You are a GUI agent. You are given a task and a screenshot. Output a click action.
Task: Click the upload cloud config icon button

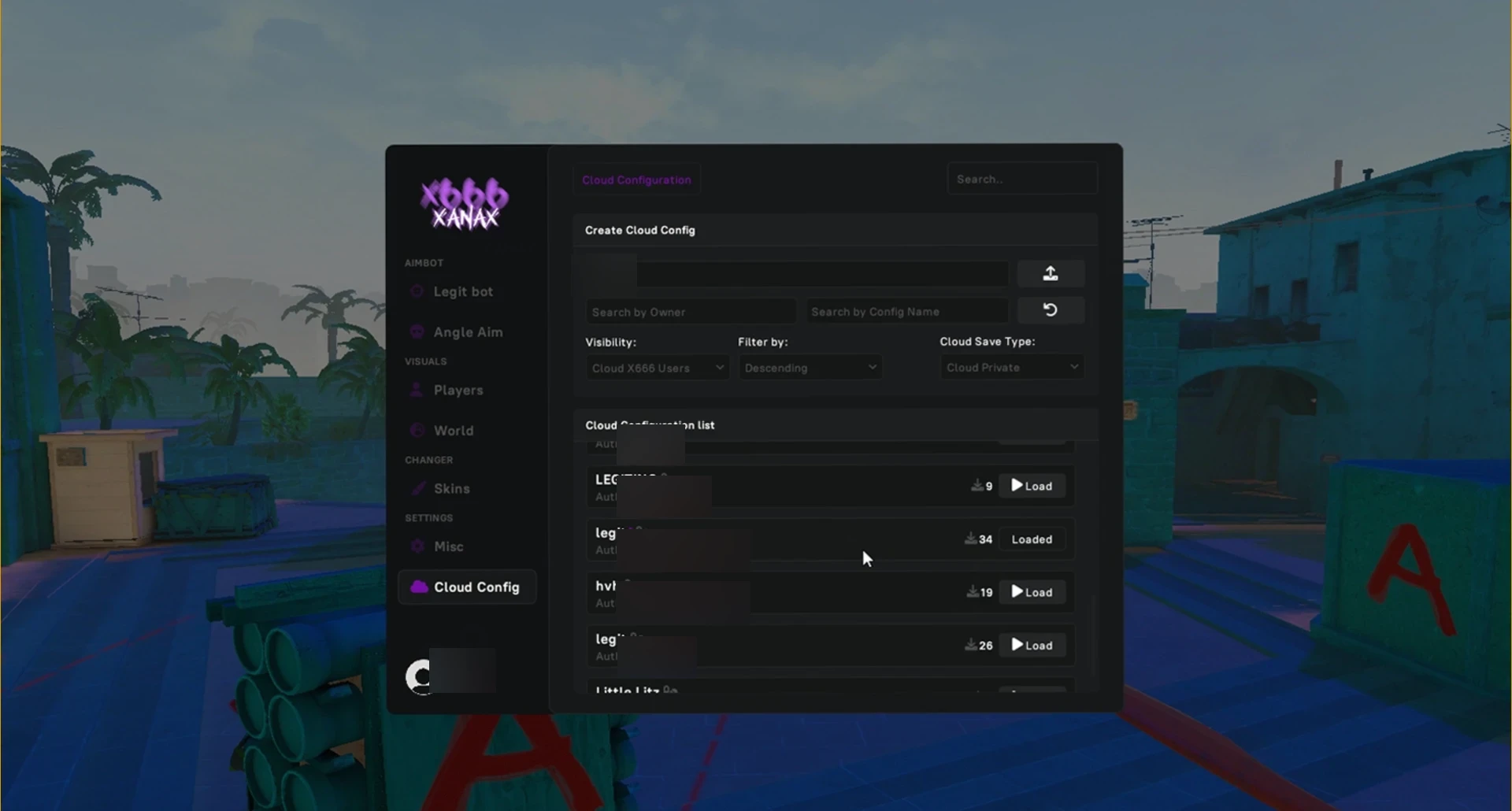tap(1051, 273)
